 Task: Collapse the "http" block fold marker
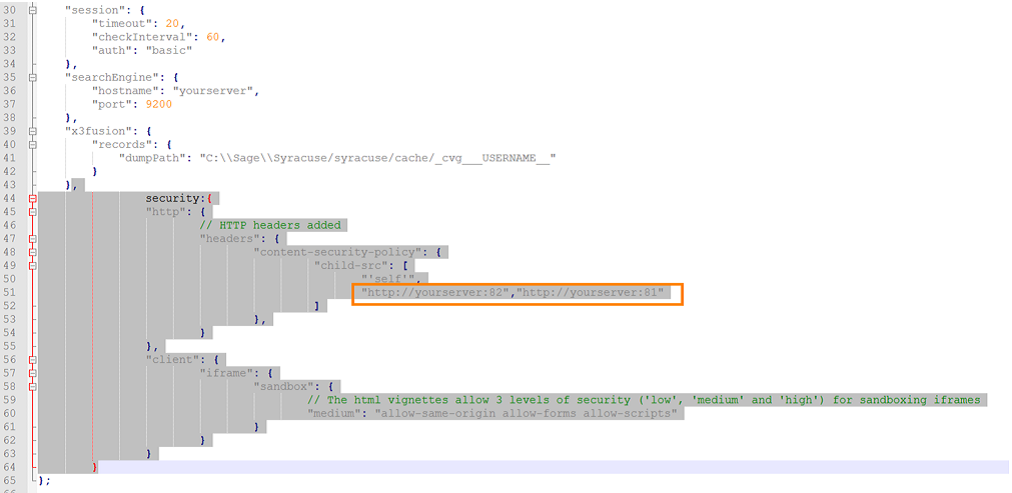point(33,212)
